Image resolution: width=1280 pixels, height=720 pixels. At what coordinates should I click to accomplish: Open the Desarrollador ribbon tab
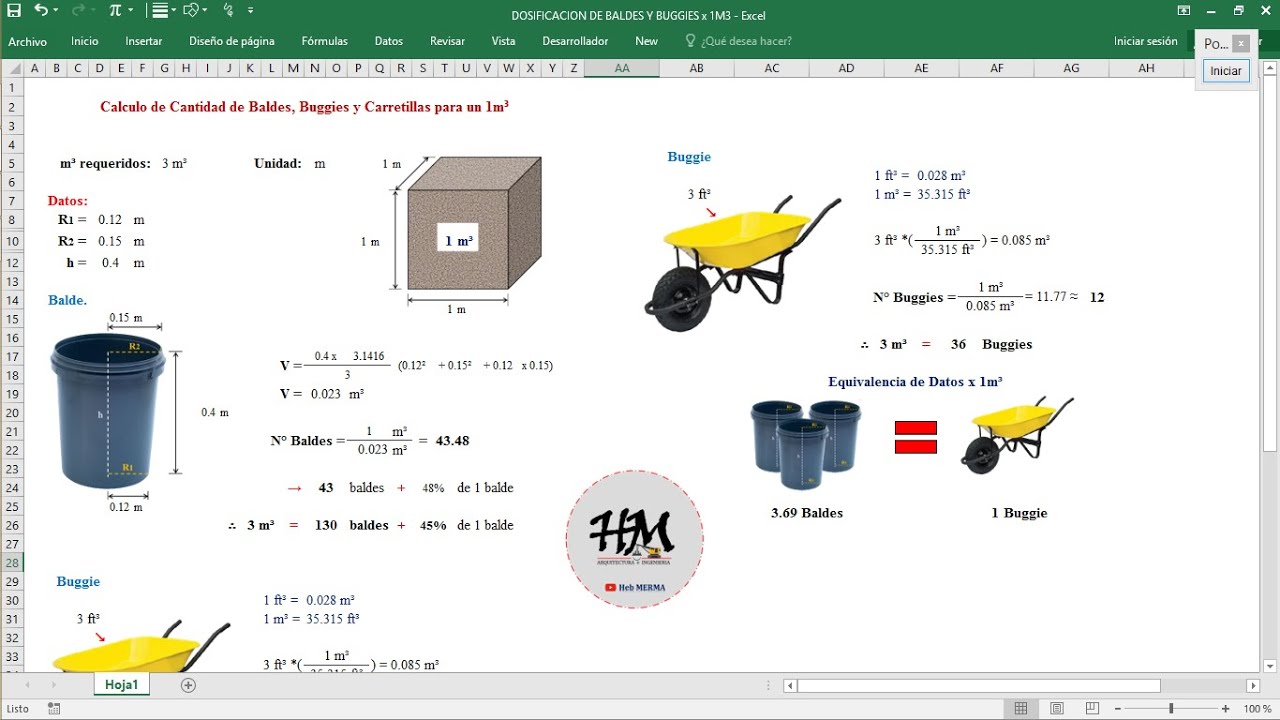[575, 41]
